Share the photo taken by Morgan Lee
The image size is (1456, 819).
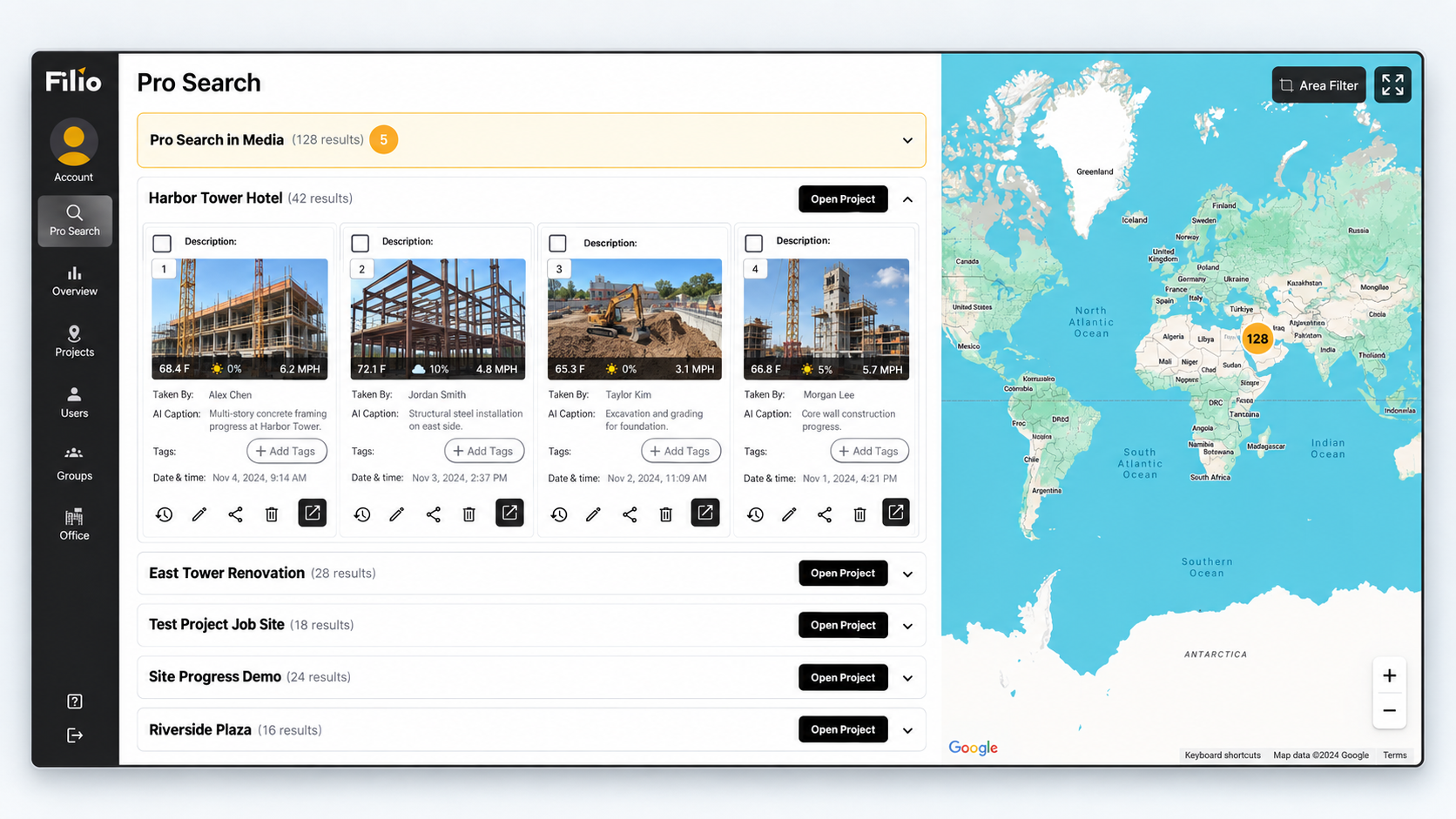coord(824,514)
